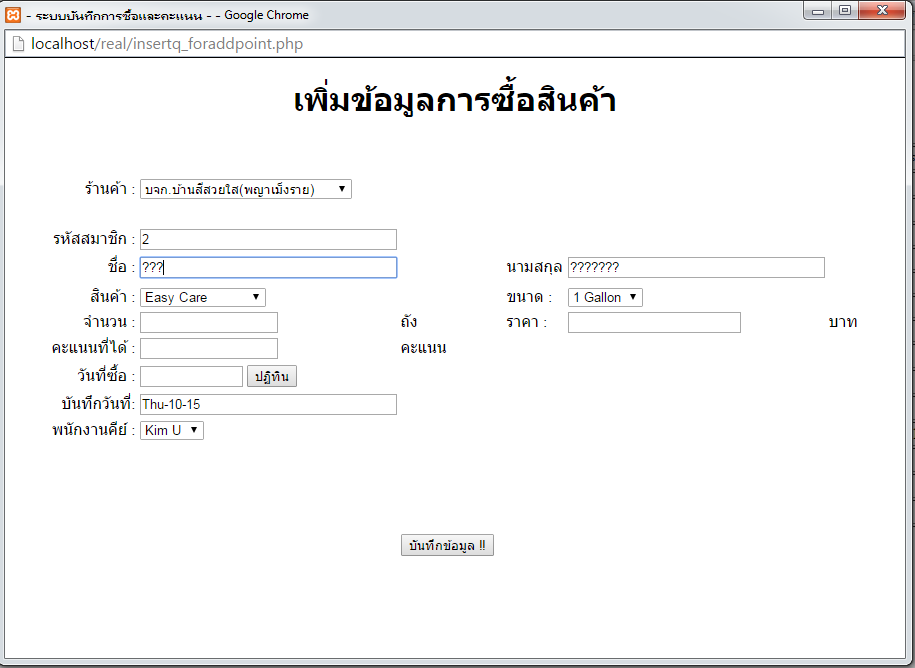This screenshot has width=915, height=668.
Task: Click the XAMPP icon in title bar
Action: (x=13, y=15)
